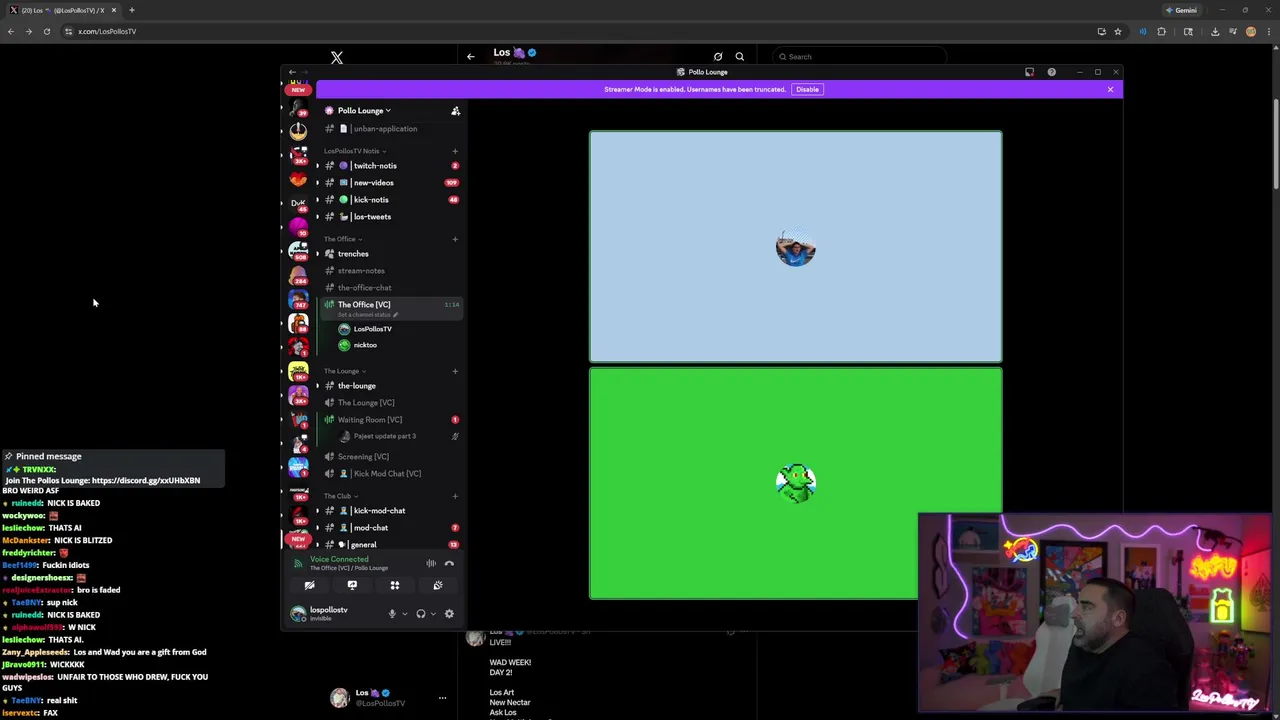
Task: Bookmark page with Chrome star icon
Action: (1118, 31)
